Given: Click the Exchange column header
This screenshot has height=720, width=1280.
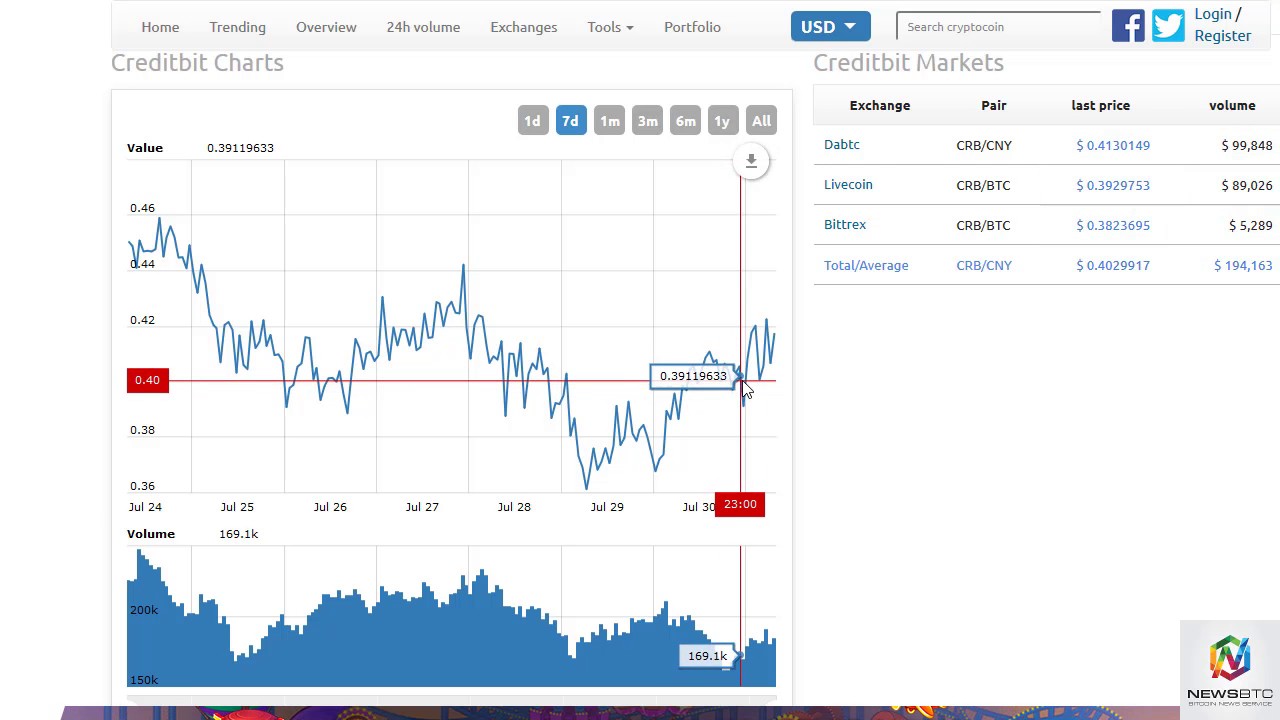Looking at the screenshot, I should pos(880,105).
